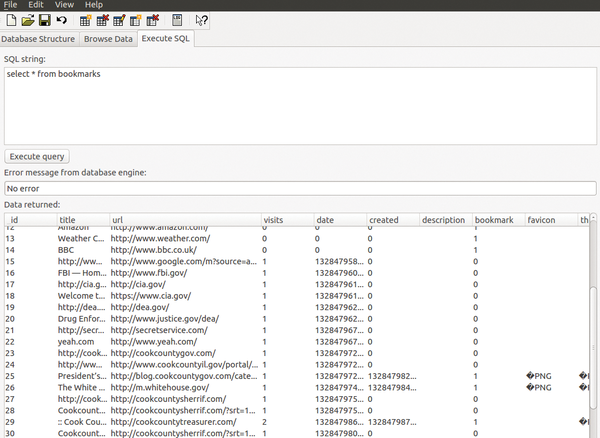This screenshot has width=600, height=438.
Task: Switch to the Browse Data tab
Action: (108, 39)
